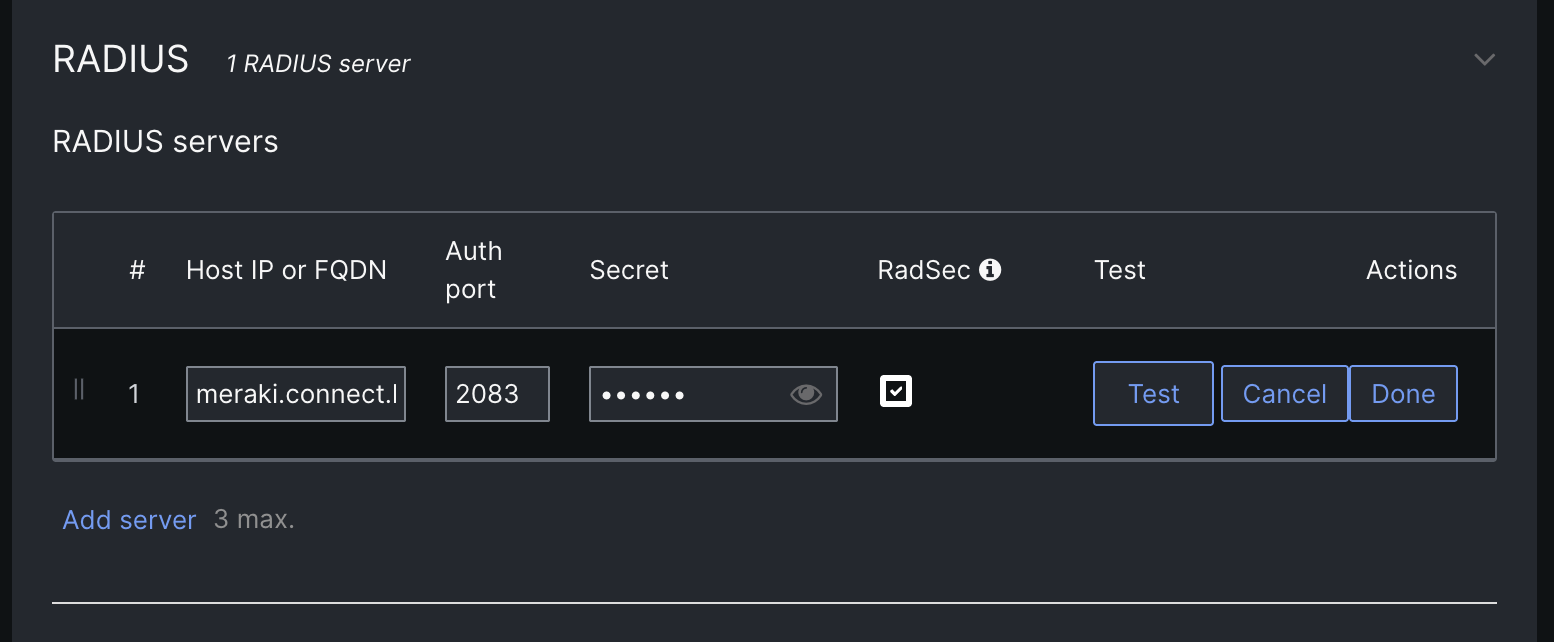Screen dimensions: 1554x642
Task: Uncheck the RadSec checkbox
Action: pyautogui.click(x=896, y=391)
